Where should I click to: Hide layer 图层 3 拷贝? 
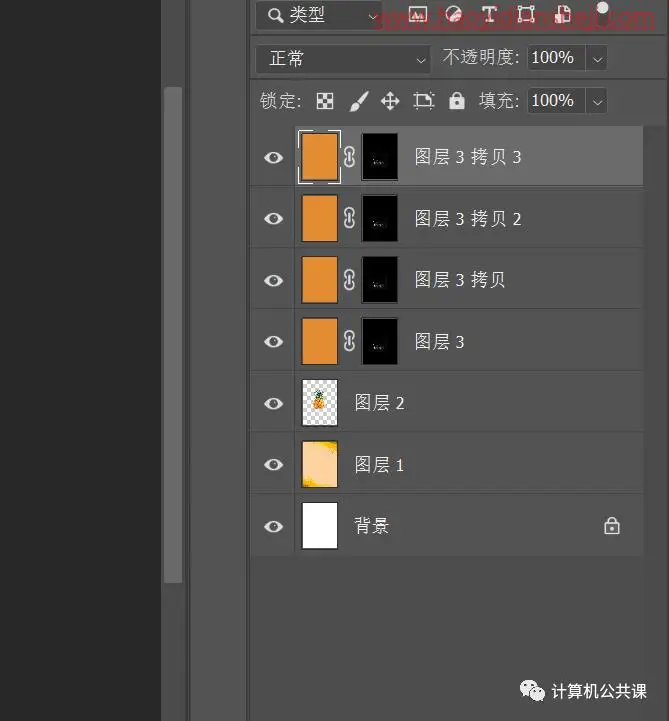[x=274, y=280]
